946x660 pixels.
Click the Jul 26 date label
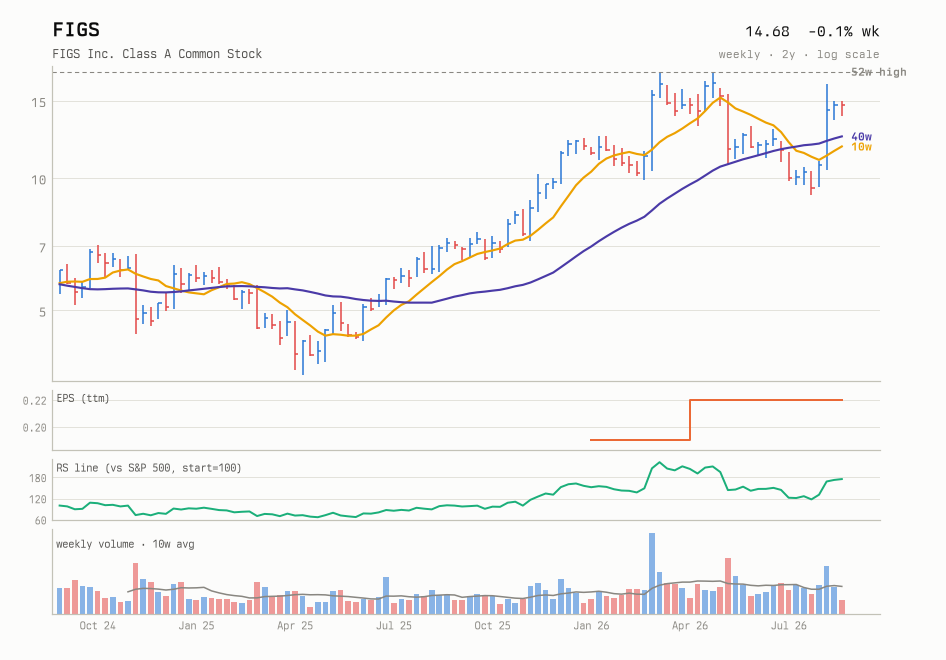789,626
